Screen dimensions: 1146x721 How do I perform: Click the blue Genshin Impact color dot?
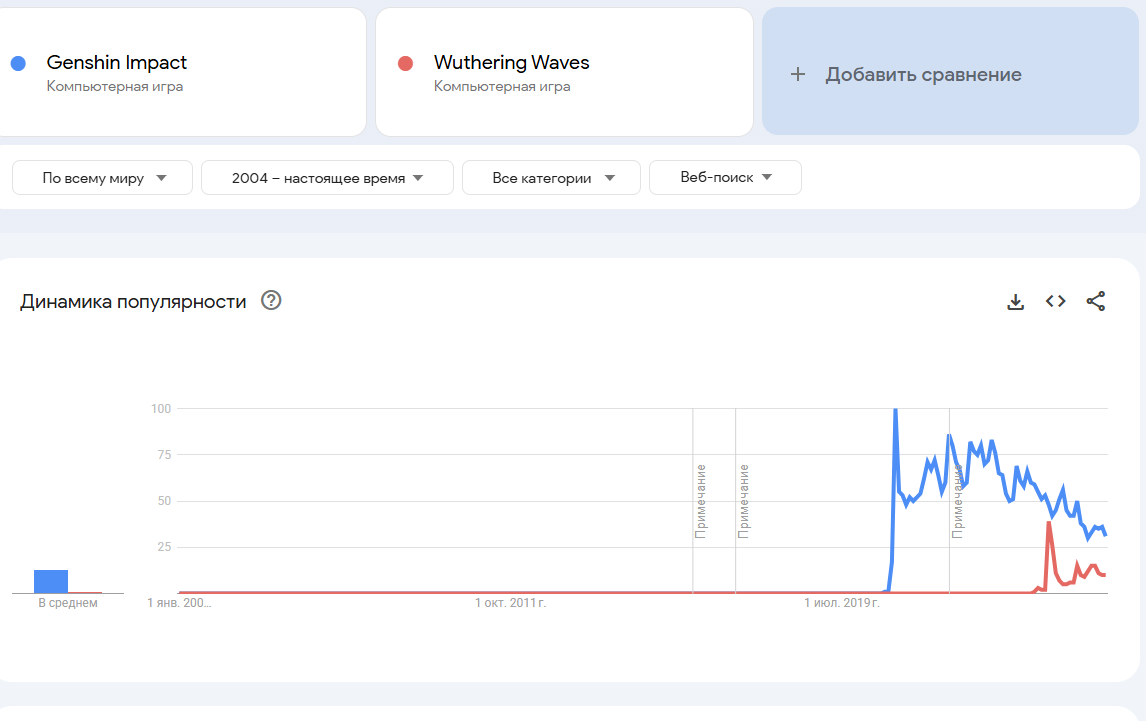point(18,63)
